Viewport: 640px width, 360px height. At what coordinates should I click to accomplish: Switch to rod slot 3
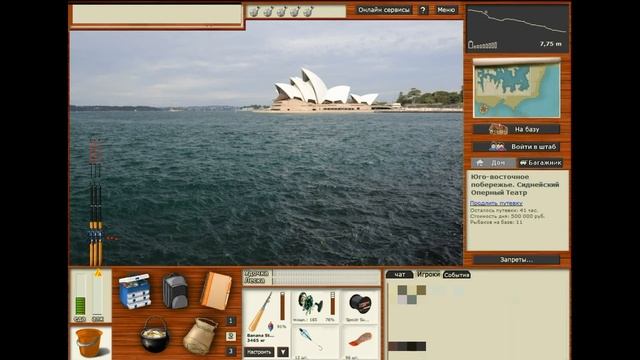tap(231, 351)
